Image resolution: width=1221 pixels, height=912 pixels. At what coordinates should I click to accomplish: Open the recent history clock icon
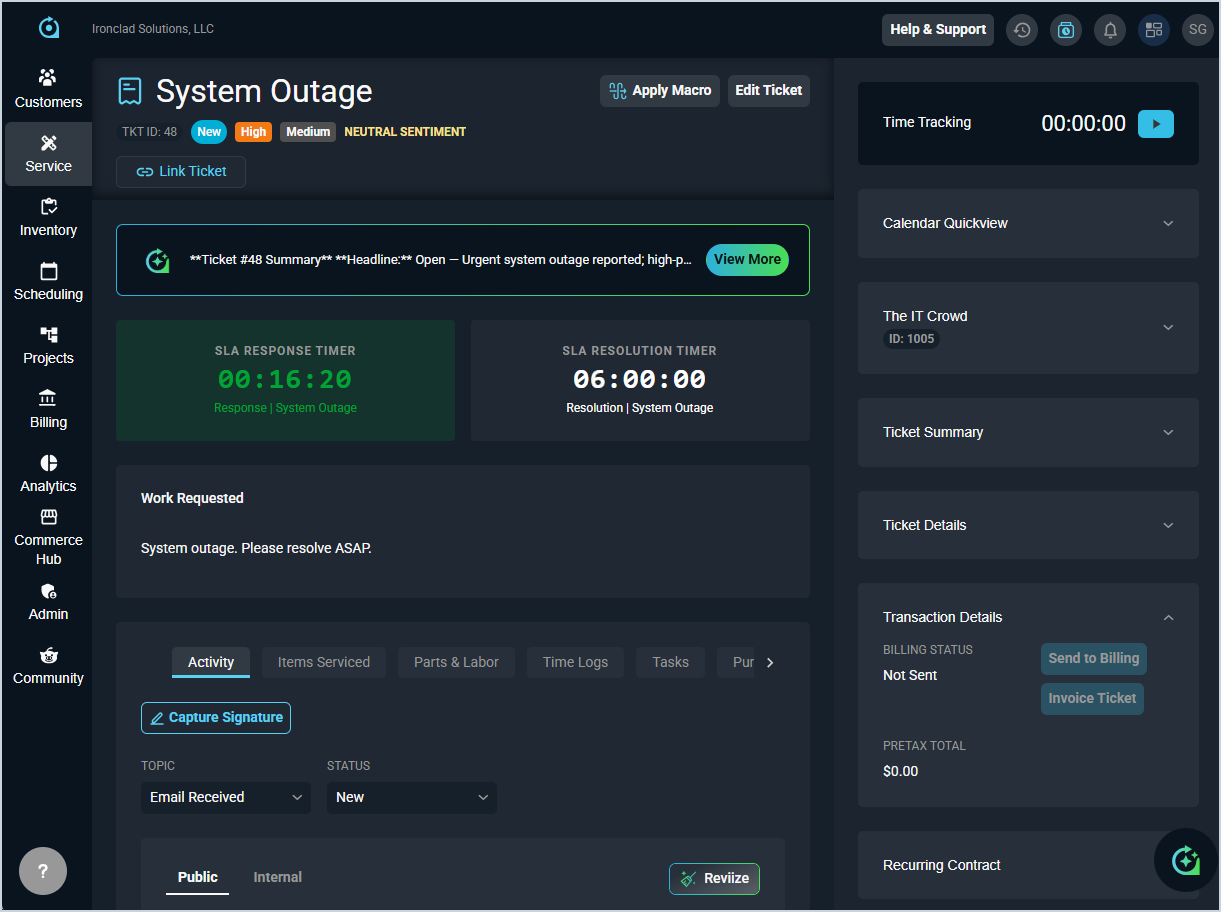click(1021, 30)
